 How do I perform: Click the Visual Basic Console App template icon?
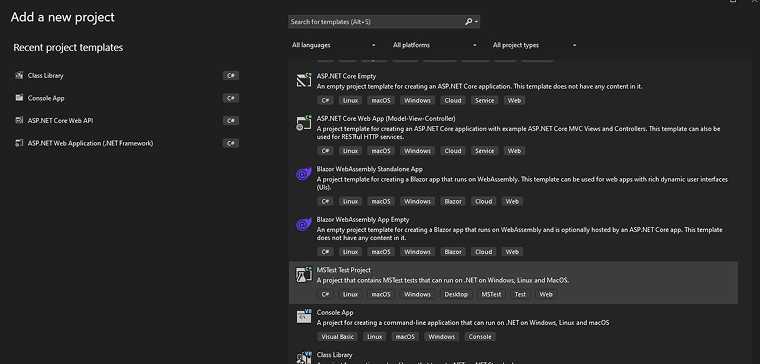pyautogui.click(x=304, y=317)
